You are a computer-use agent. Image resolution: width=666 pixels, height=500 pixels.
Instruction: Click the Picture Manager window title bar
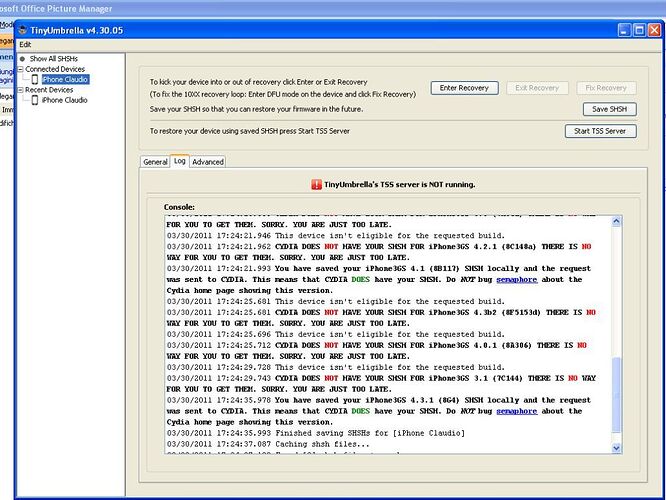point(333,8)
